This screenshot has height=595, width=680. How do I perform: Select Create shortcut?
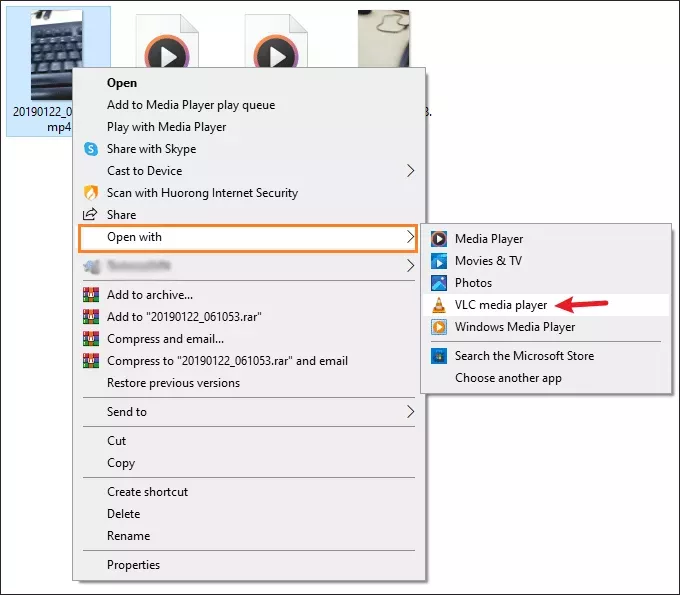tap(248, 492)
